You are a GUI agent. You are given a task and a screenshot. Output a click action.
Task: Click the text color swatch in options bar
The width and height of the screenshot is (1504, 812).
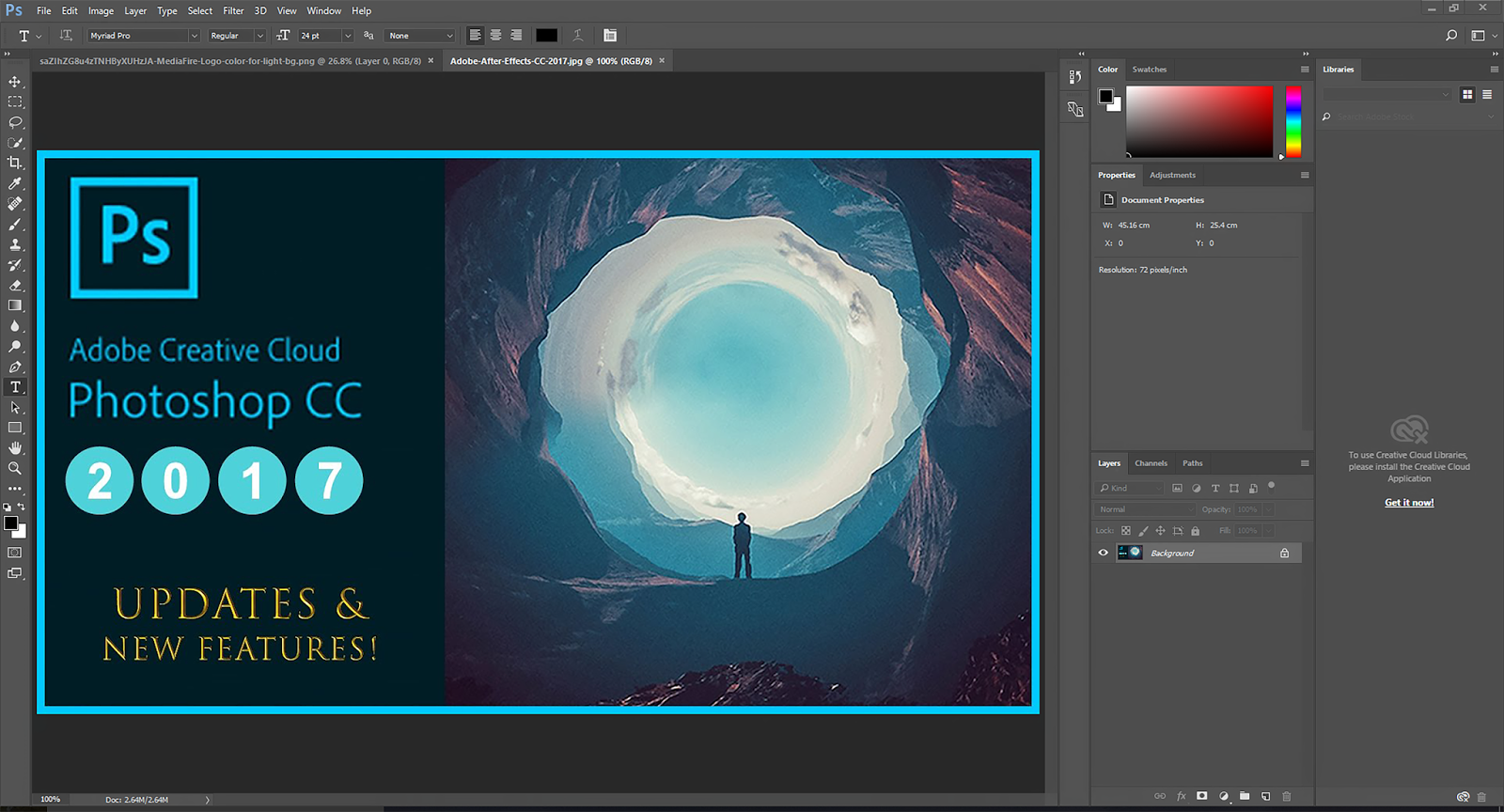click(546, 36)
